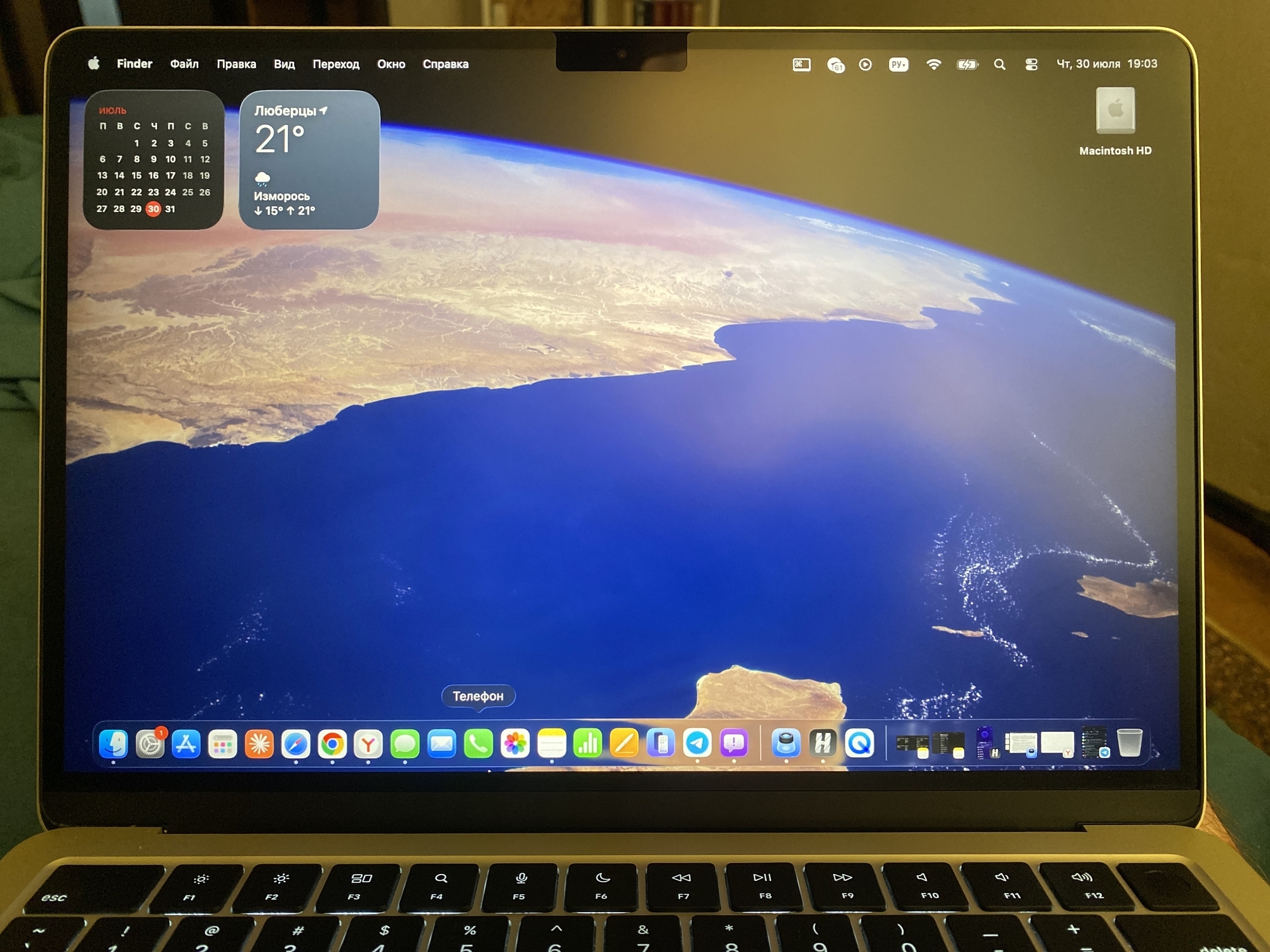Show battery status menu
This screenshot has height=952, width=1270.
[968, 64]
